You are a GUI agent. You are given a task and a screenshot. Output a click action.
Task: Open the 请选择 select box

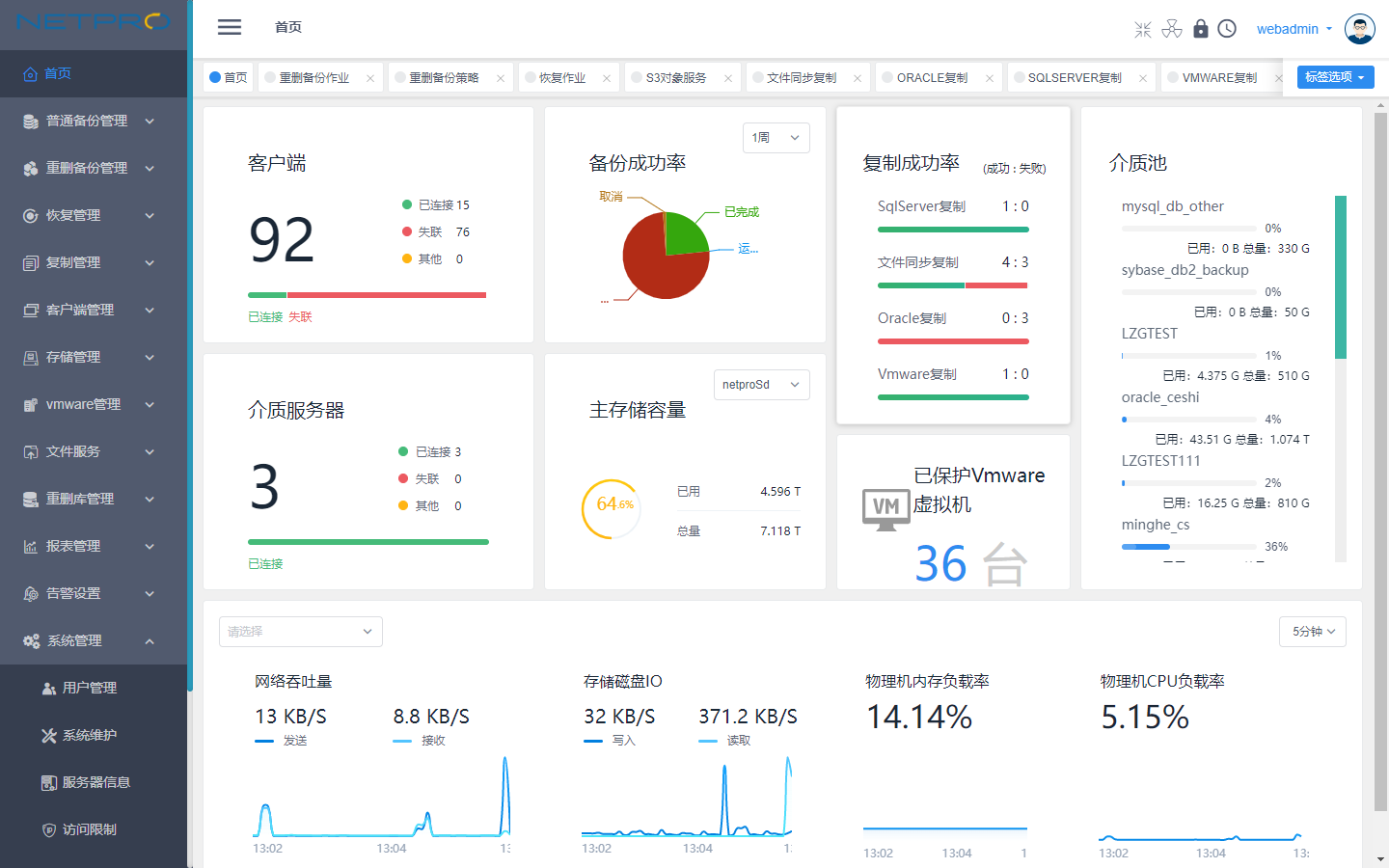[301, 632]
